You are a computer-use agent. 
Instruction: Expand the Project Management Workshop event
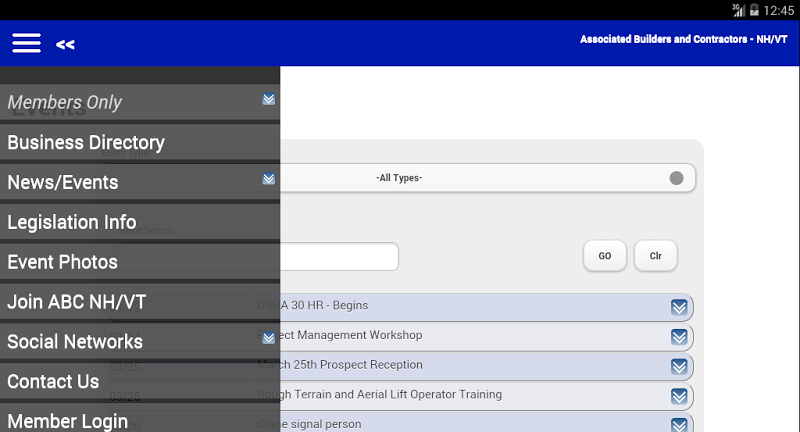point(679,337)
